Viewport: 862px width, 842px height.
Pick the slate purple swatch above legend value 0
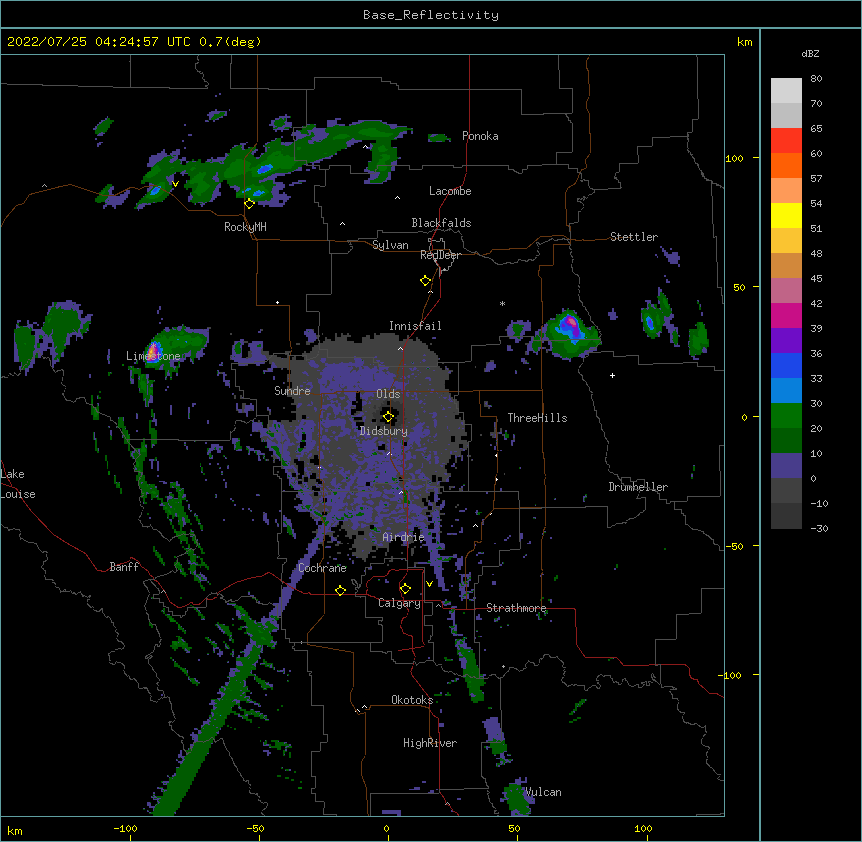tap(786, 466)
